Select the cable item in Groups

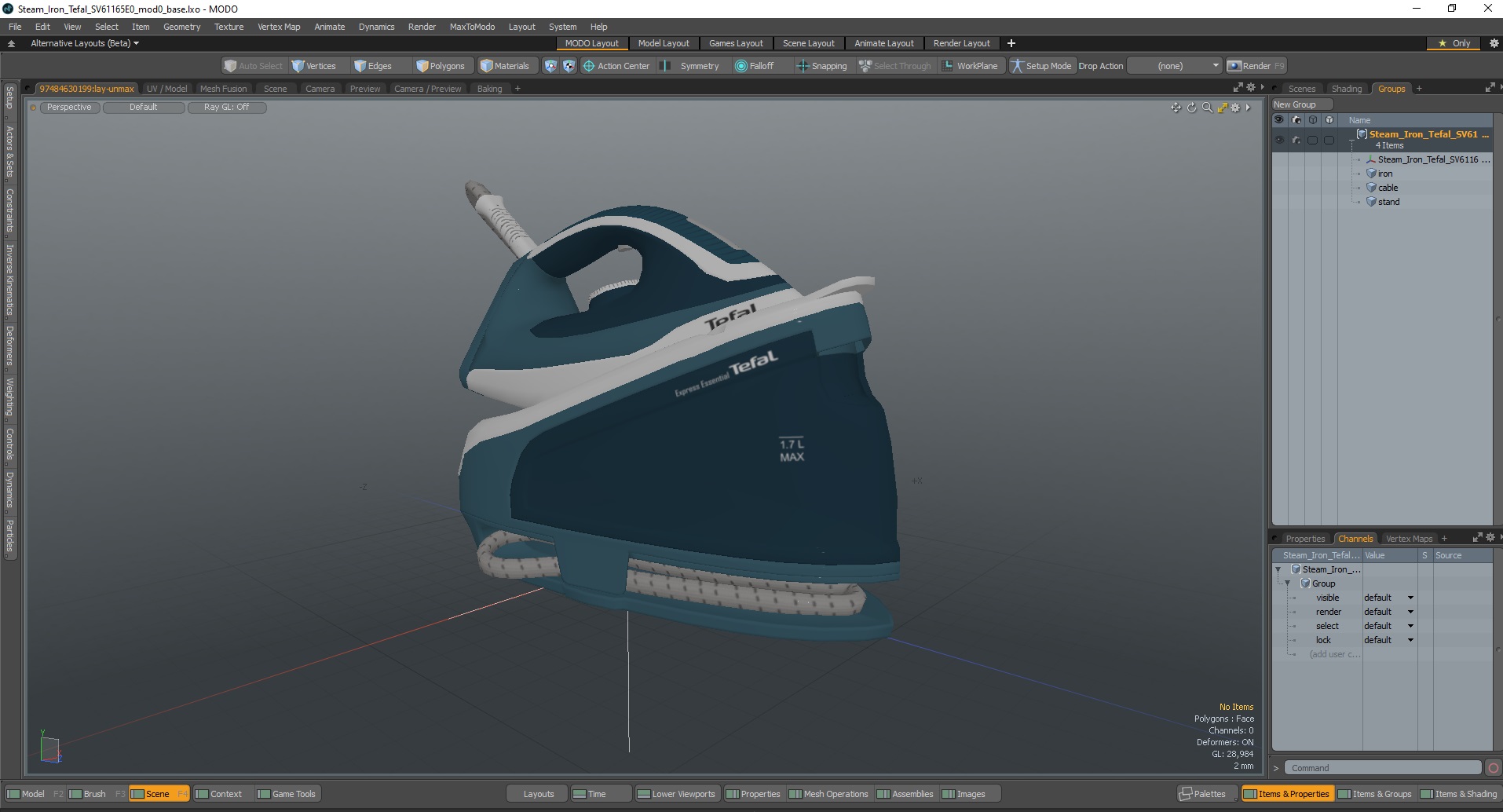click(1388, 188)
